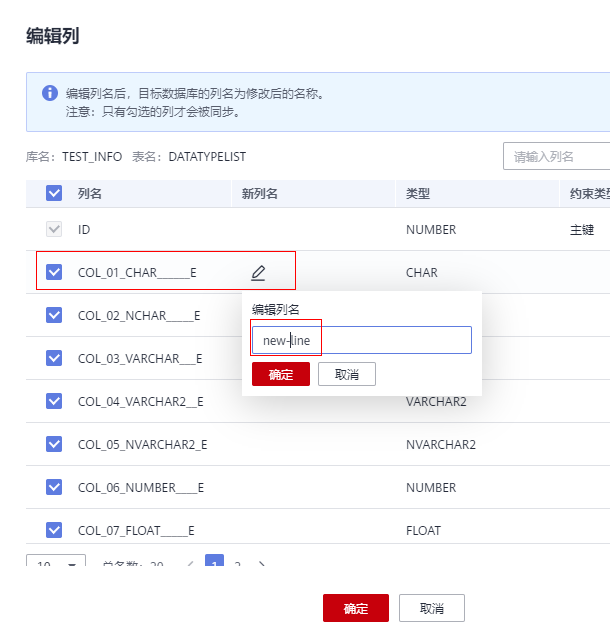Cancel the column rename popup
610x630 pixels.
346,374
